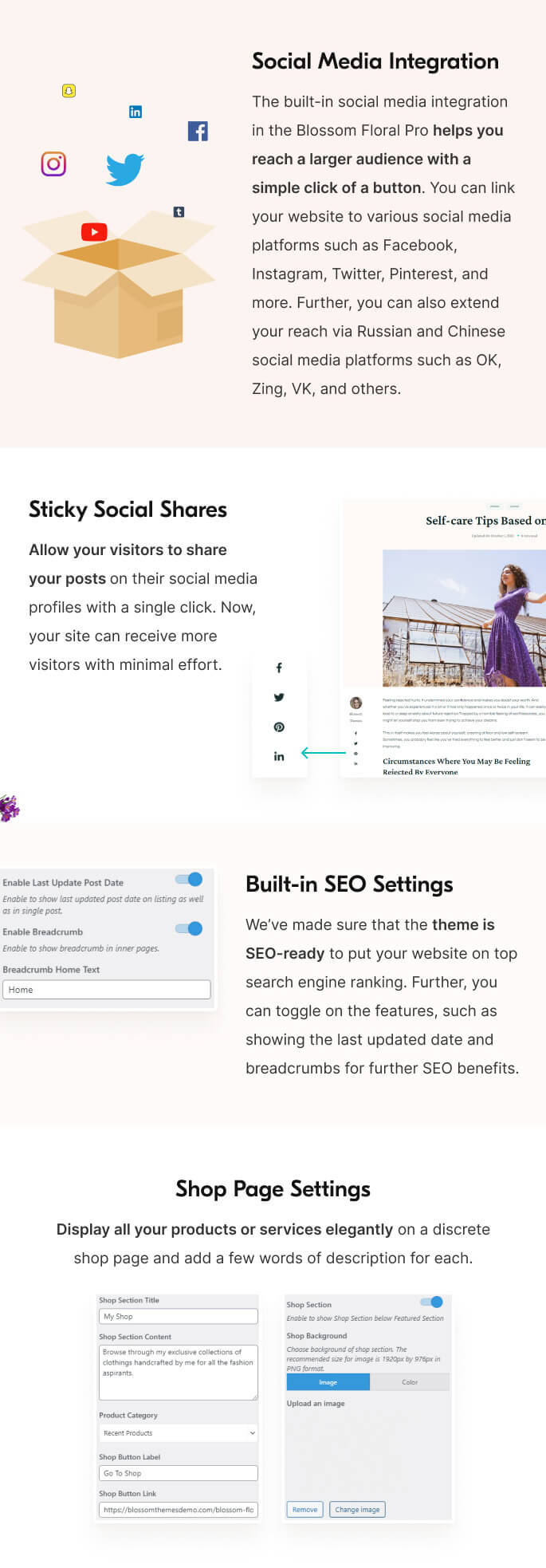Switch to the Color background tab
The width and height of the screenshot is (546, 1568).
(x=410, y=1382)
